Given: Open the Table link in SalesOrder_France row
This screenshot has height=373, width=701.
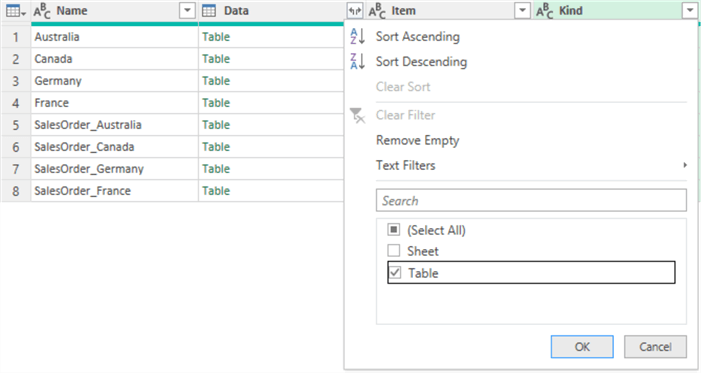Looking at the screenshot, I should [x=216, y=191].
